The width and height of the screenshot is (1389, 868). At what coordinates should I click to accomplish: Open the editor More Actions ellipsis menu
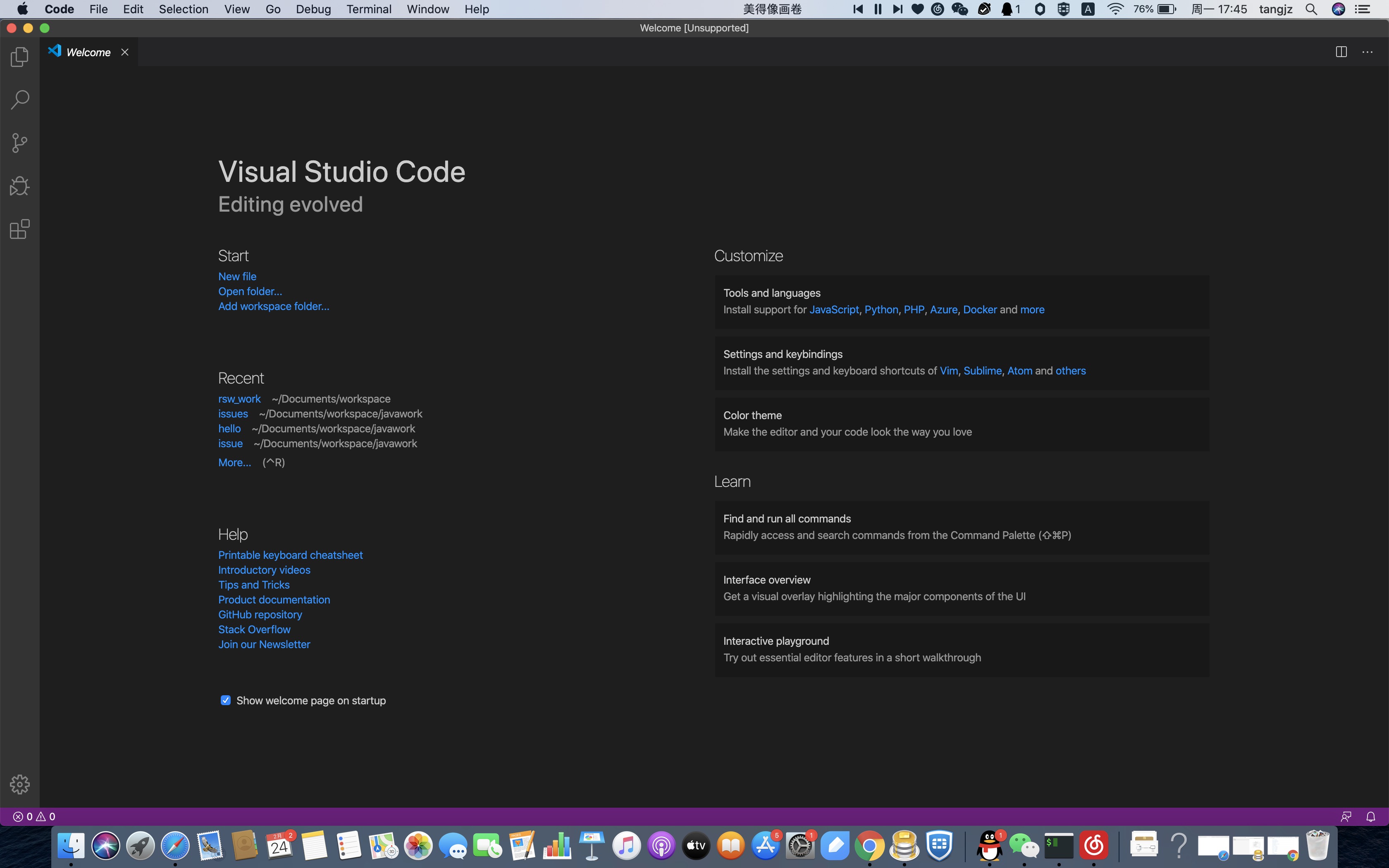click(x=1368, y=52)
